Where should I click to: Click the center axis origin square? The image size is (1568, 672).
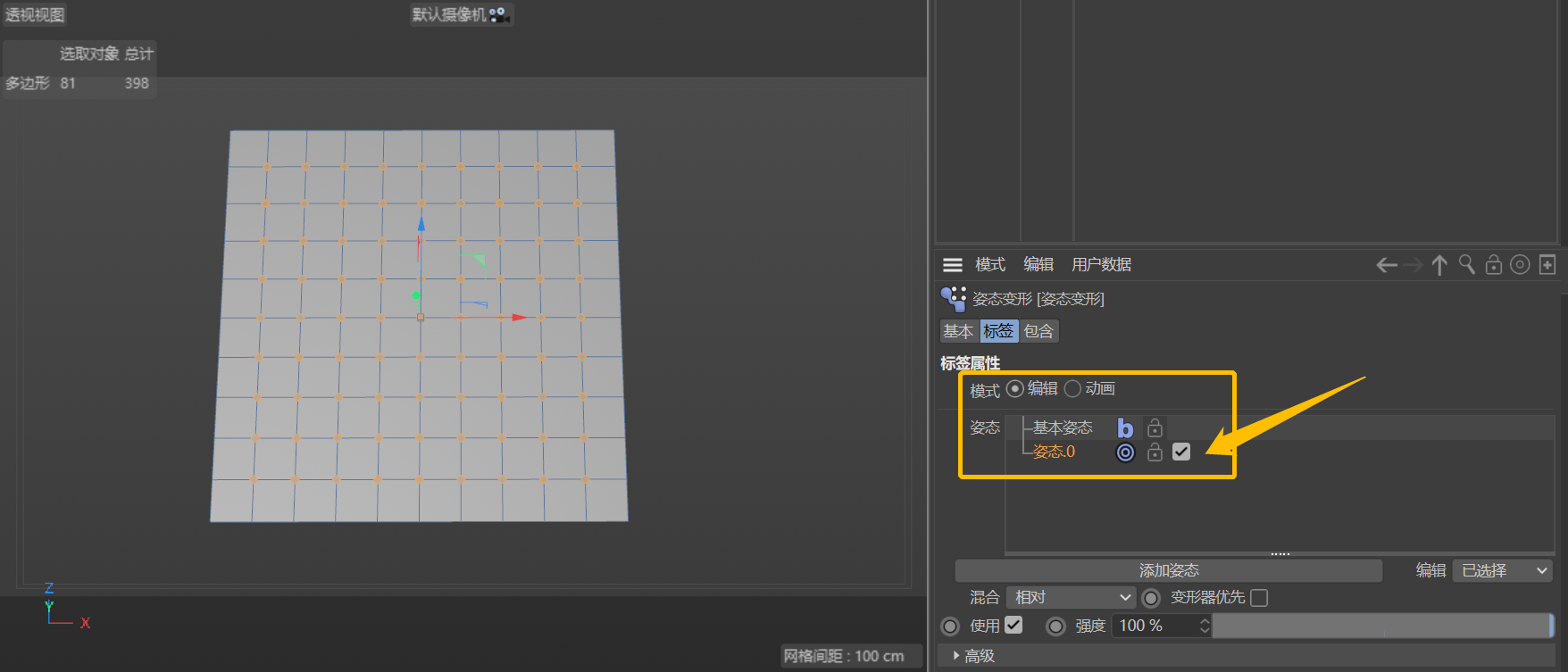[x=421, y=317]
